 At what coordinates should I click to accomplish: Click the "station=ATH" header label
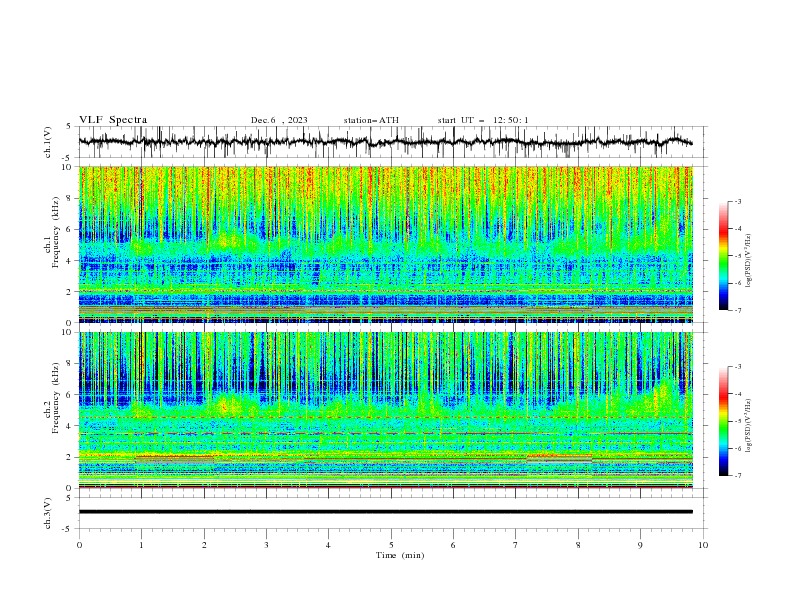[371, 120]
